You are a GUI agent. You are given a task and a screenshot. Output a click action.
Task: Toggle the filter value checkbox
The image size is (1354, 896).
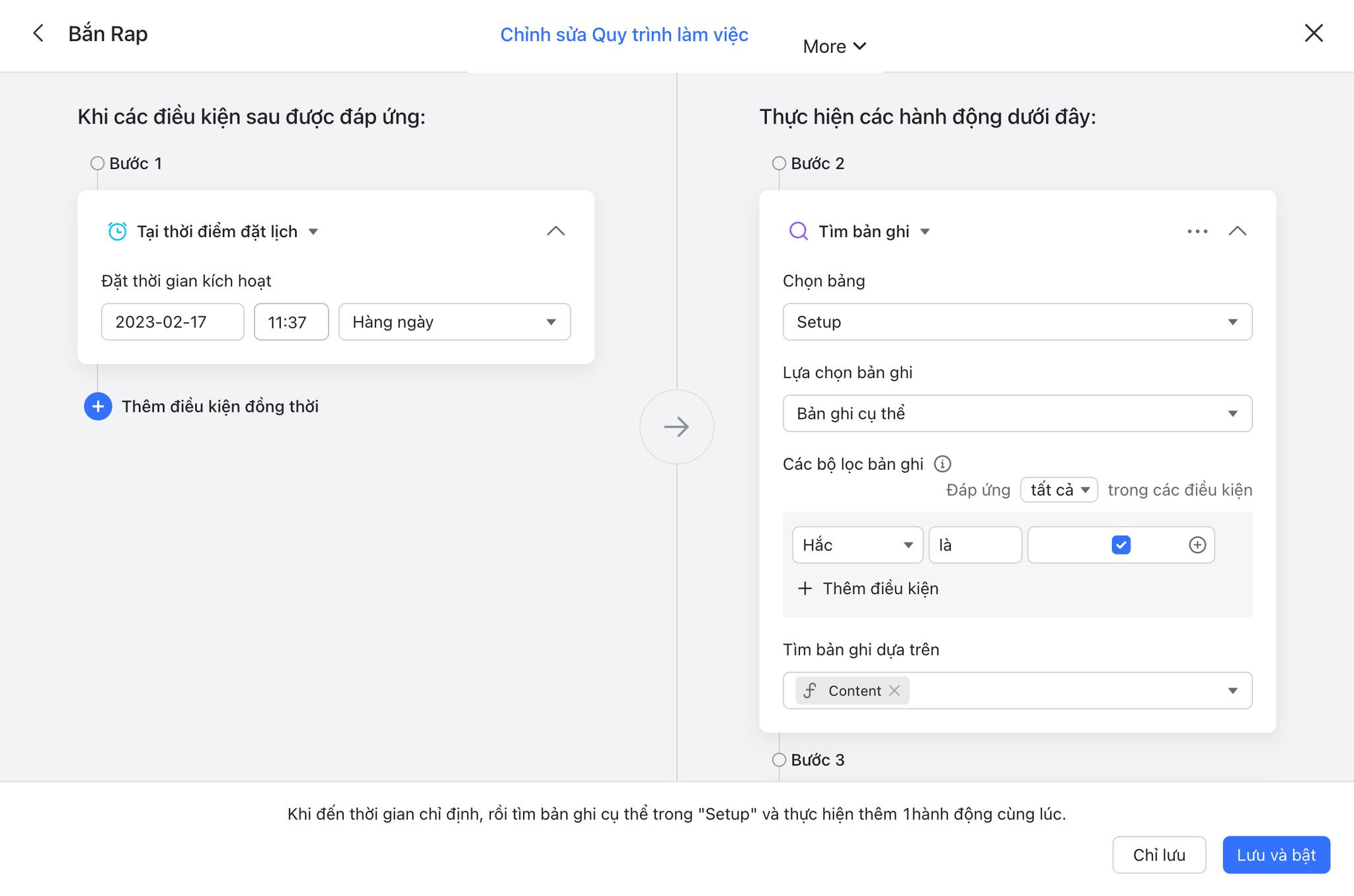coord(1121,545)
